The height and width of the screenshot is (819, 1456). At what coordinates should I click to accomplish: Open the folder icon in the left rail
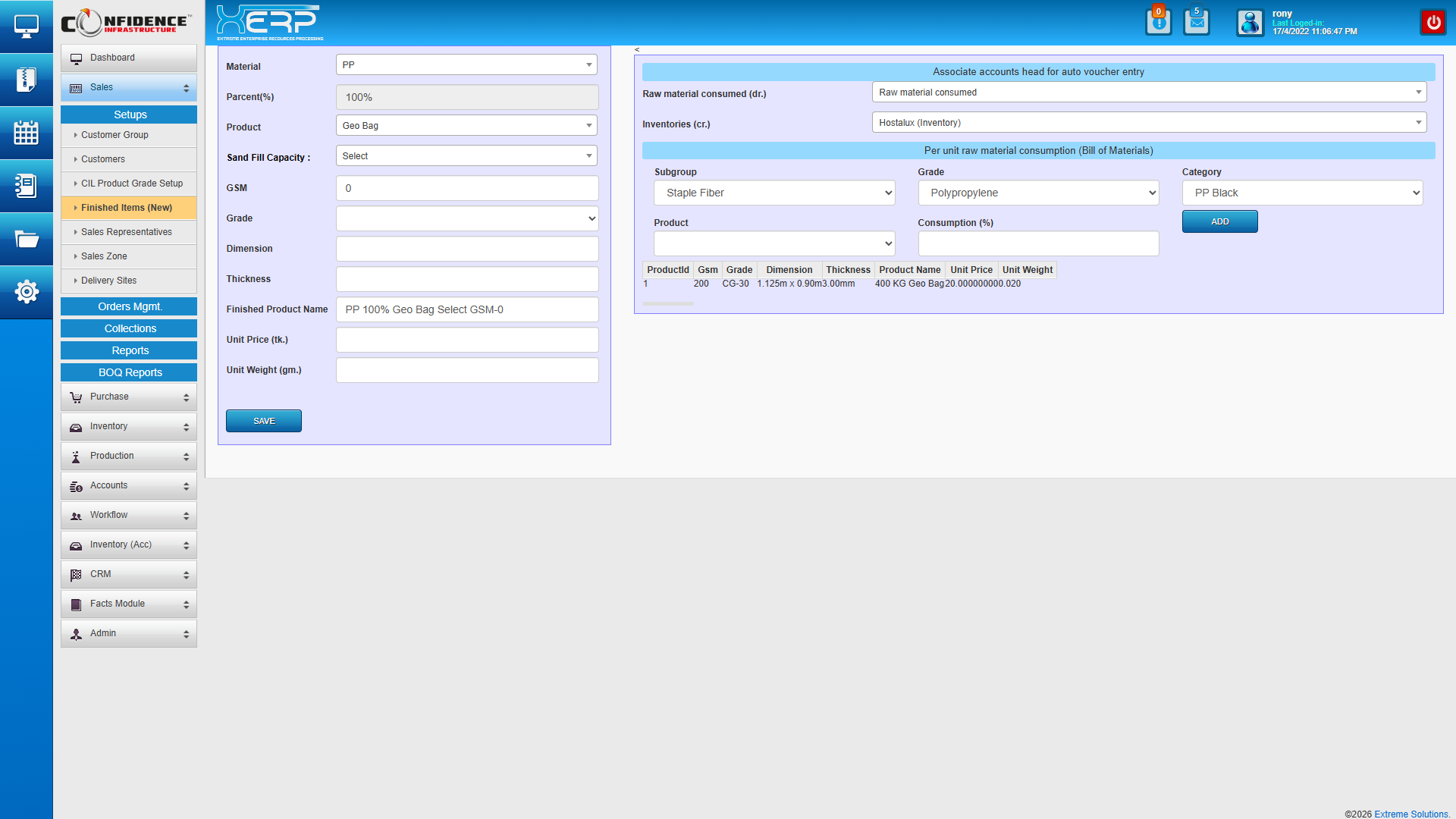click(x=27, y=239)
